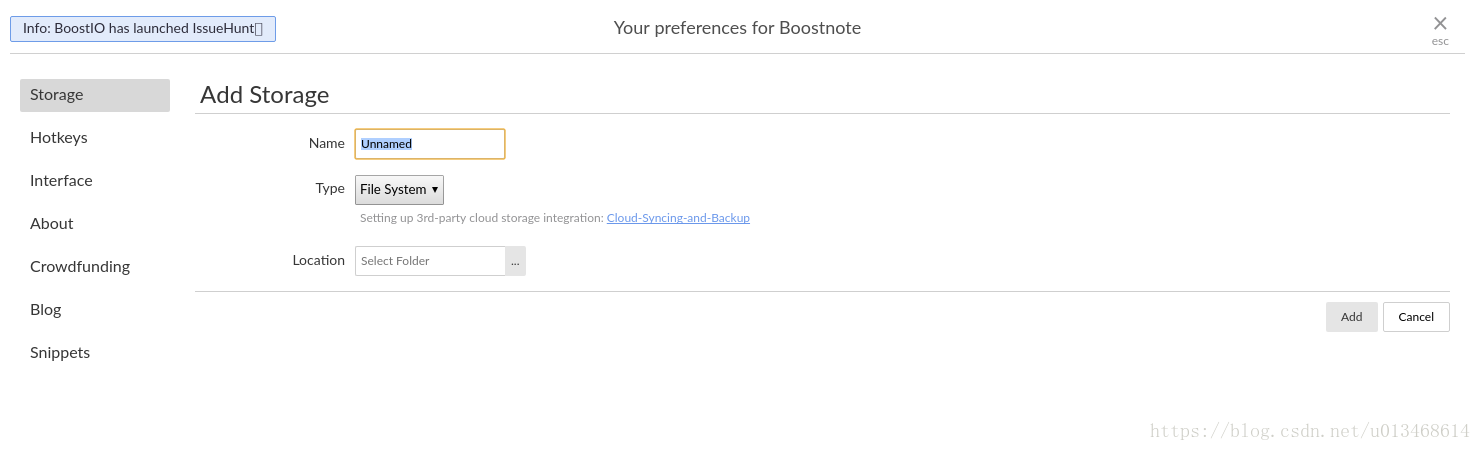Go to the Interface settings tab
Screen dimensions: 1481x451
coord(61,181)
